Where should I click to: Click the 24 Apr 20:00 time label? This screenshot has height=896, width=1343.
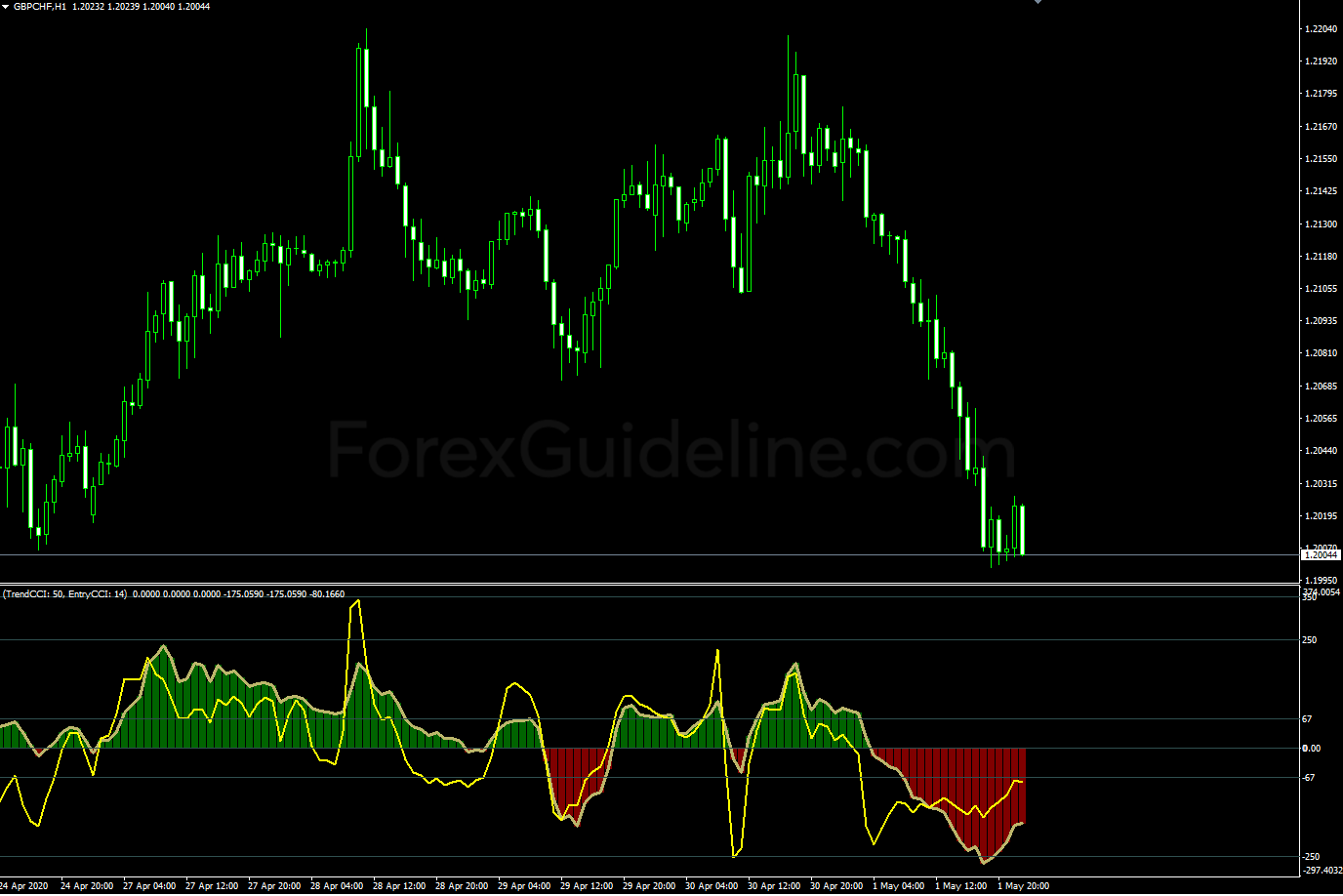pos(87,886)
